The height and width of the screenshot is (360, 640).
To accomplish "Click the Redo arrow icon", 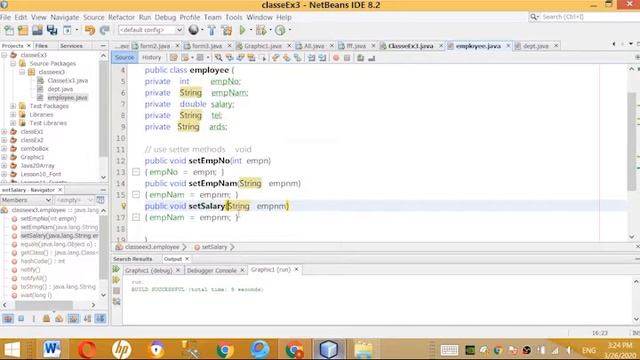I will tap(104, 30).
